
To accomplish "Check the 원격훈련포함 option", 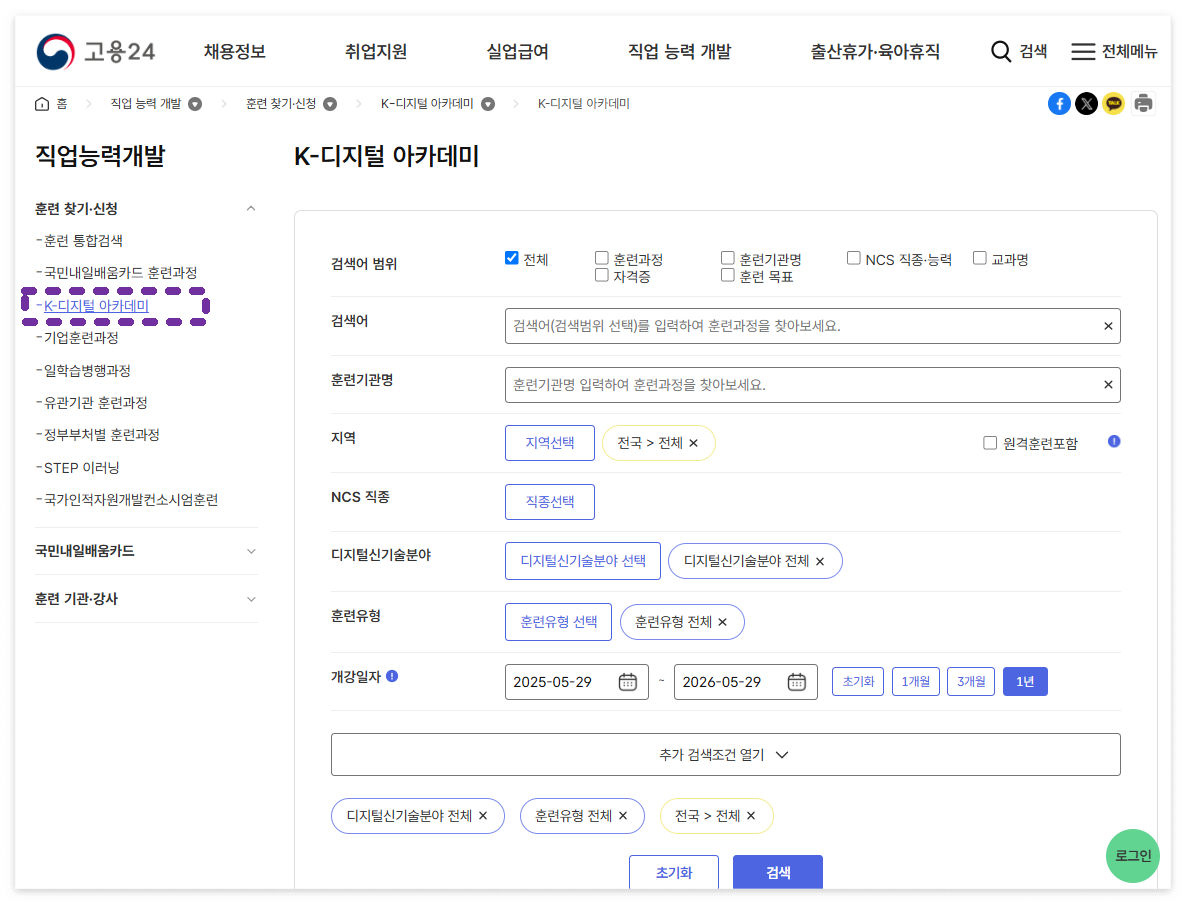I will pyautogui.click(x=990, y=442).
